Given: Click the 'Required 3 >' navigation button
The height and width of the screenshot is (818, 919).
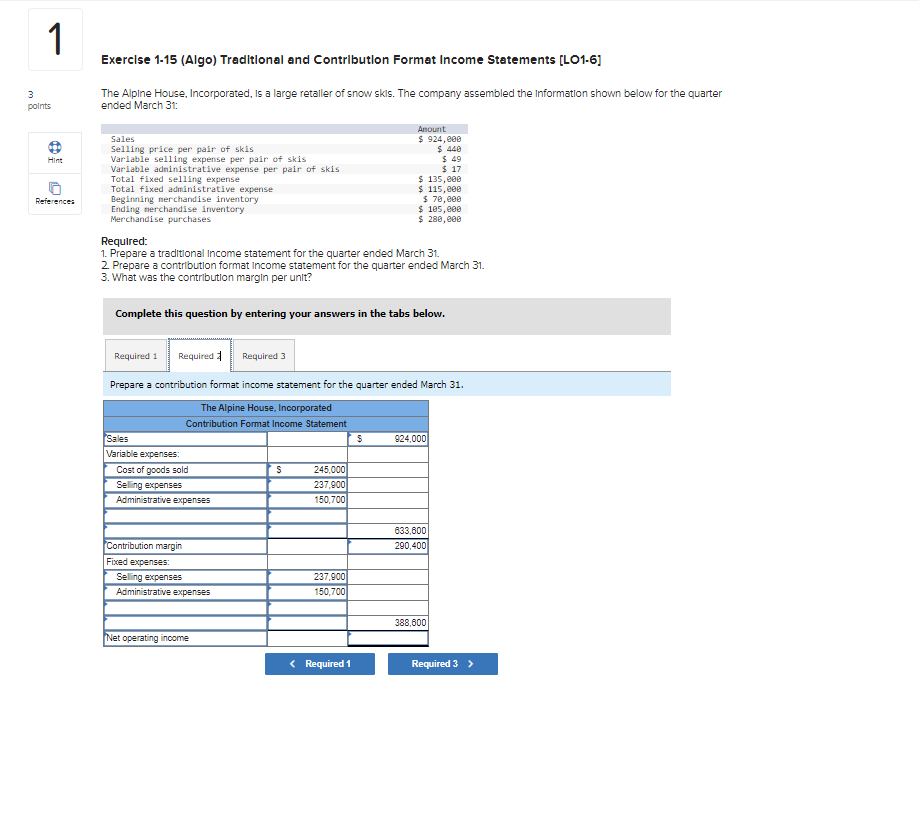Looking at the screenshot, I should tap(442, 663).
